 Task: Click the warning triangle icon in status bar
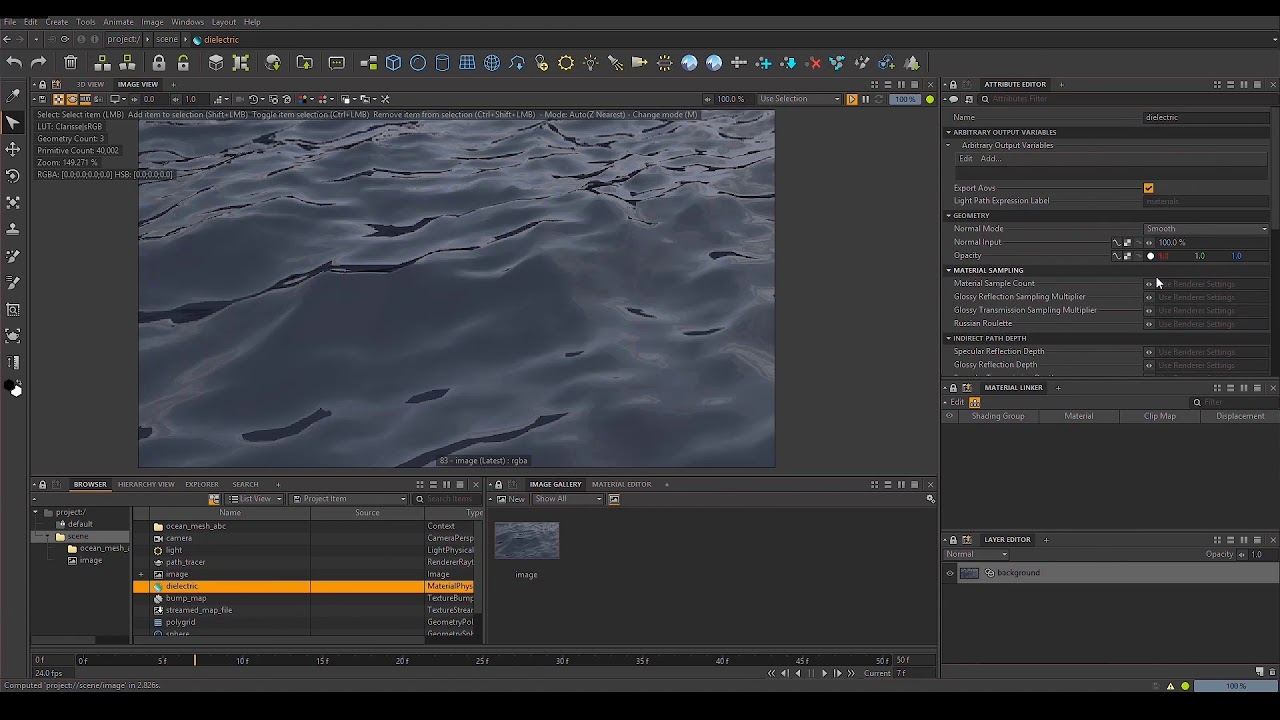click(x=1171, y=686)
